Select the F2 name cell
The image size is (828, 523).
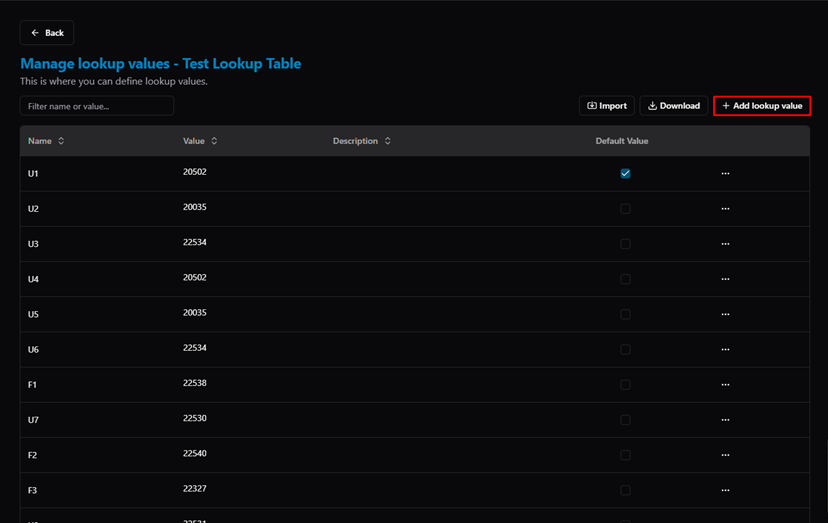pos(32,455)
